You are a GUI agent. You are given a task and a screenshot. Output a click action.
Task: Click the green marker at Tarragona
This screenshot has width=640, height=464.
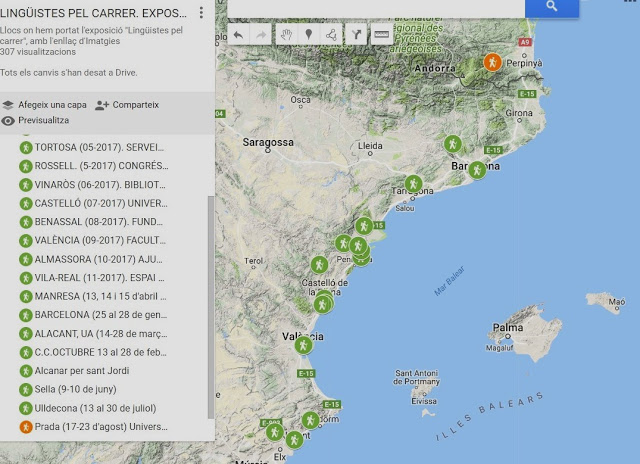pyautogui.click(x=413, y=184)
